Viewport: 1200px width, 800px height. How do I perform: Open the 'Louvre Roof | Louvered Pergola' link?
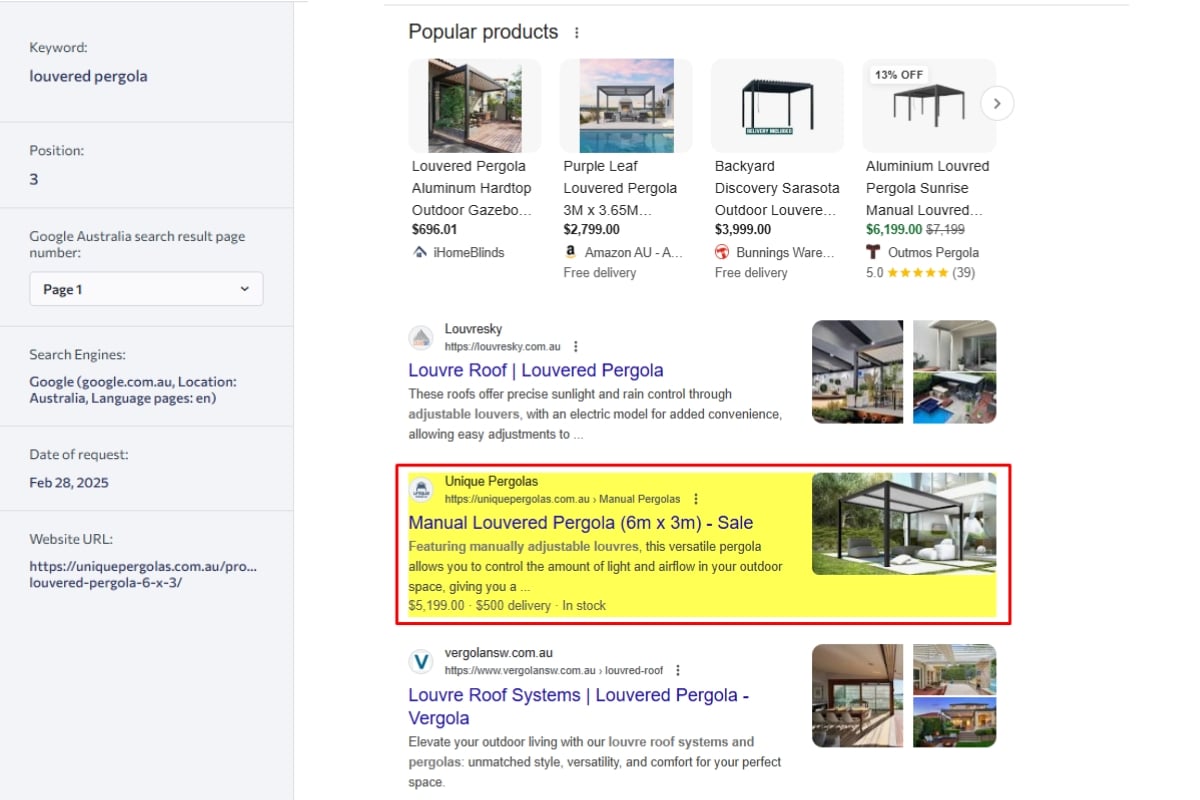coord(535,370)
